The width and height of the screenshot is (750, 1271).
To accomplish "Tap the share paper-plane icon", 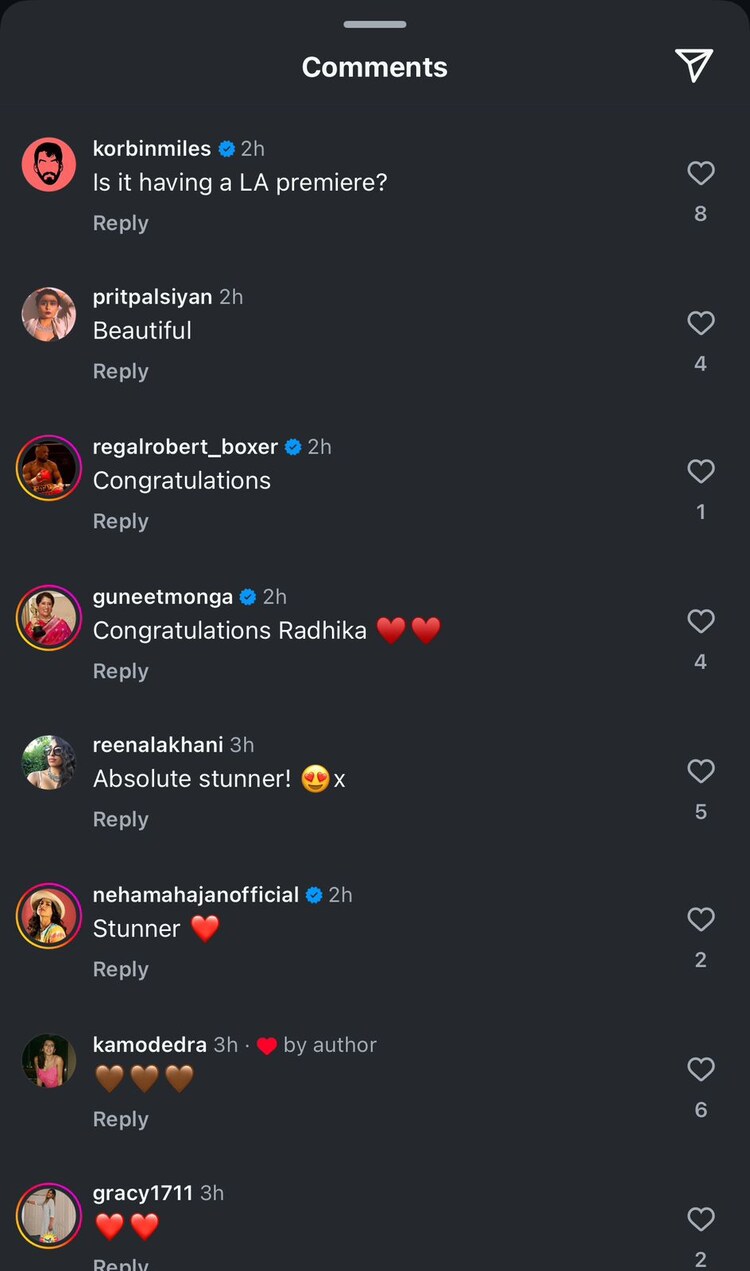I will (693, 65).
